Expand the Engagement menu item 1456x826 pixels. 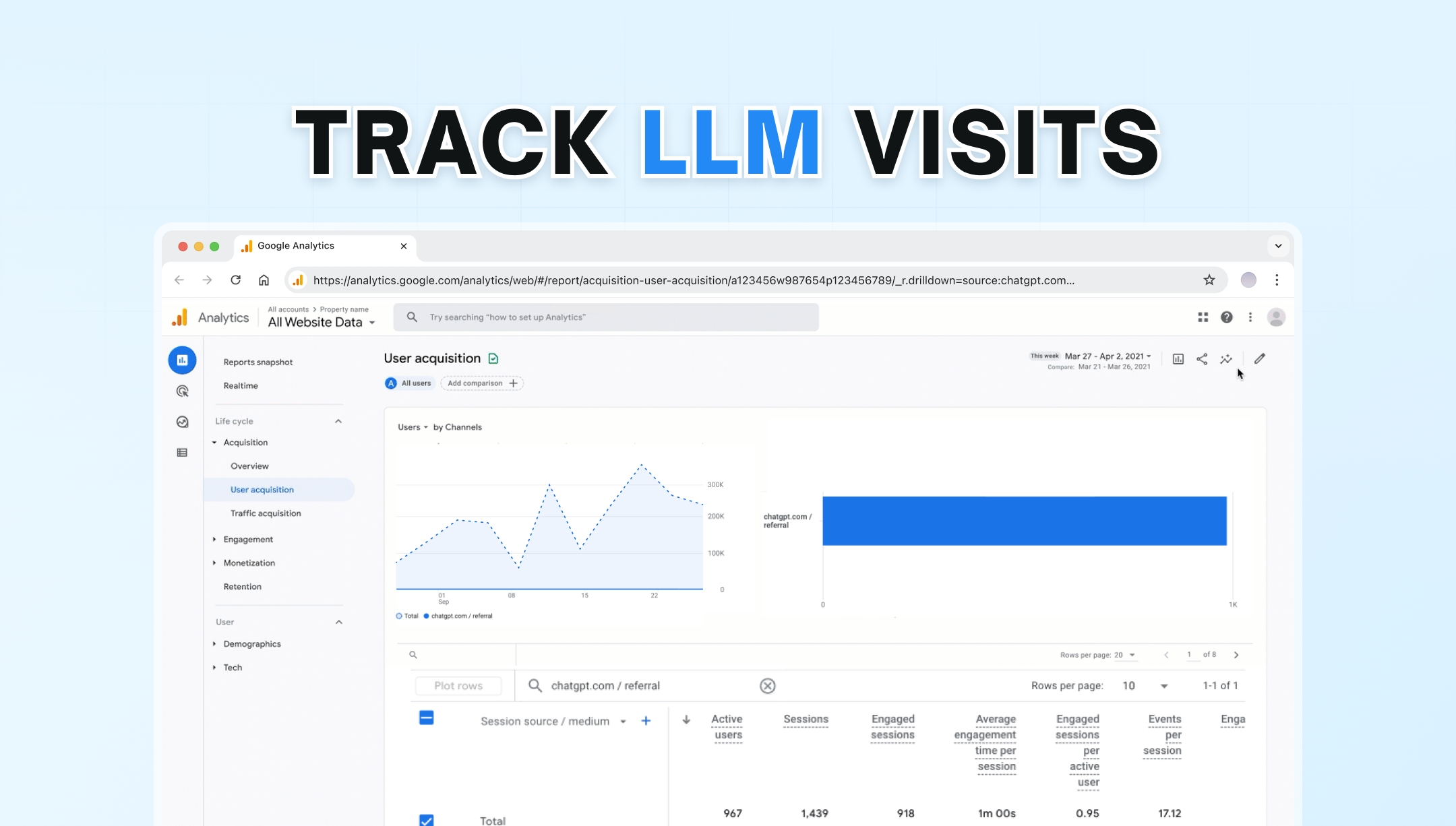[x=248, y=540]
